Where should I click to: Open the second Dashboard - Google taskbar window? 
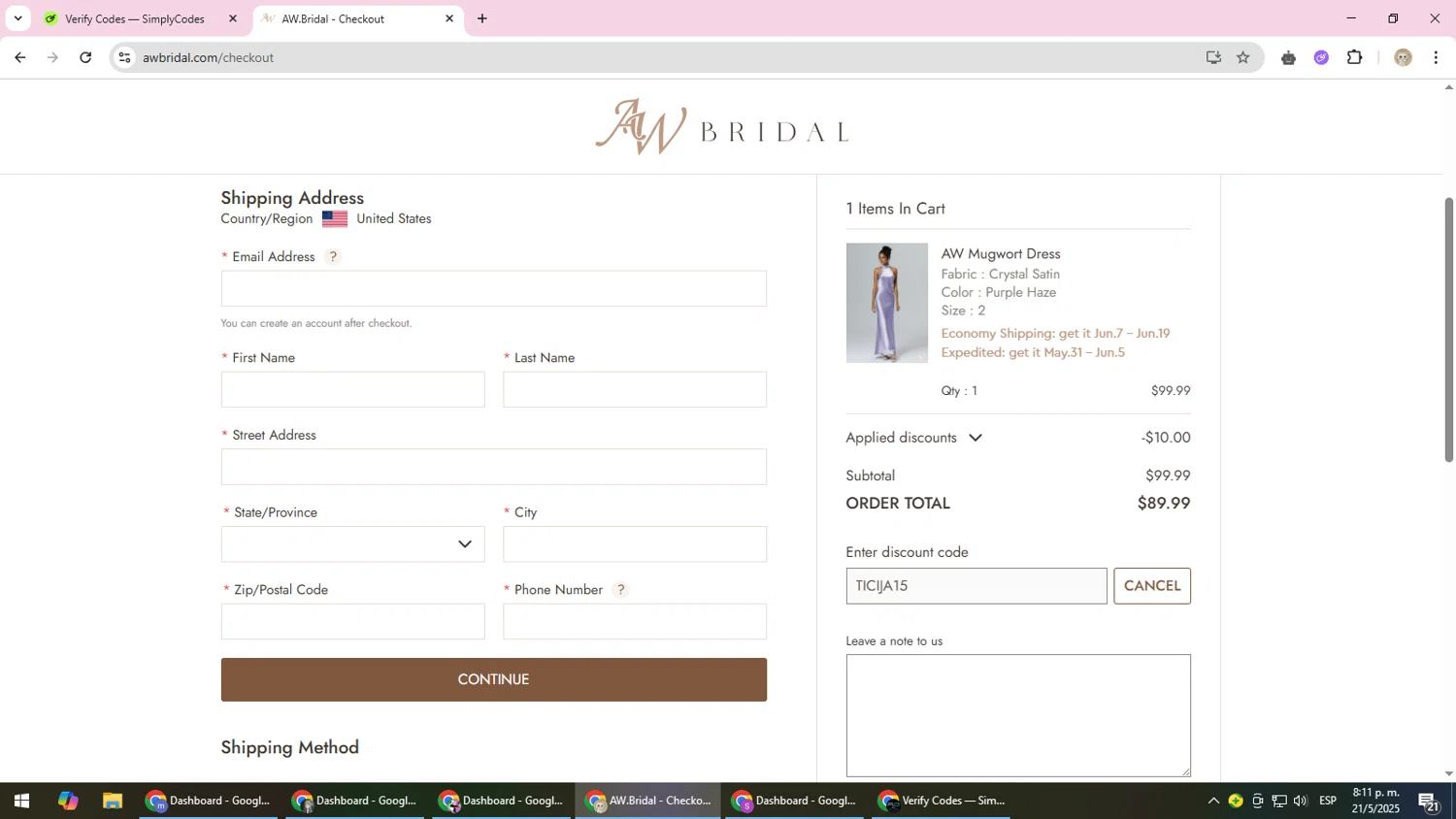coord(354,801)
